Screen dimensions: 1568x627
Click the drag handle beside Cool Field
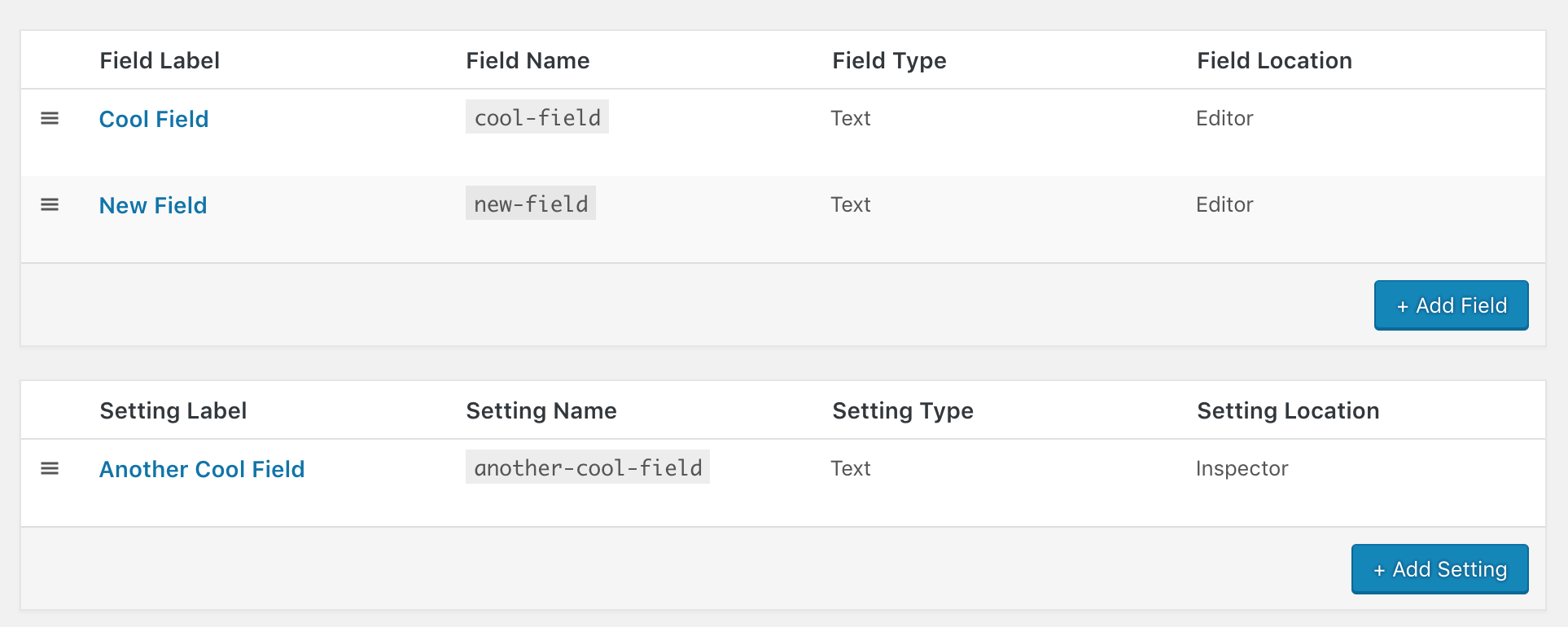[50, 119]
